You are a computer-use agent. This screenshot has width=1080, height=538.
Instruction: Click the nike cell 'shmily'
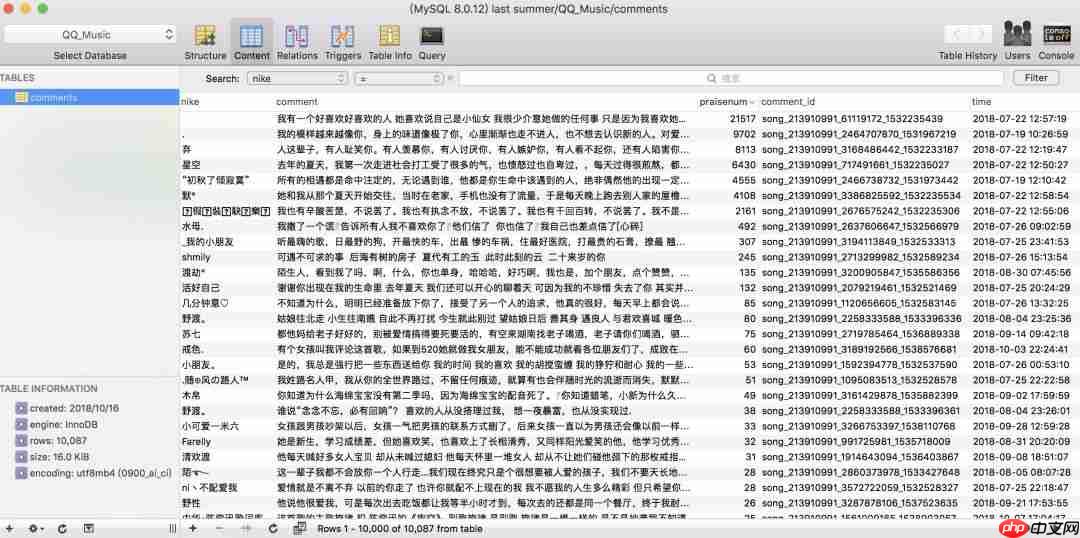tap(196, 257)
